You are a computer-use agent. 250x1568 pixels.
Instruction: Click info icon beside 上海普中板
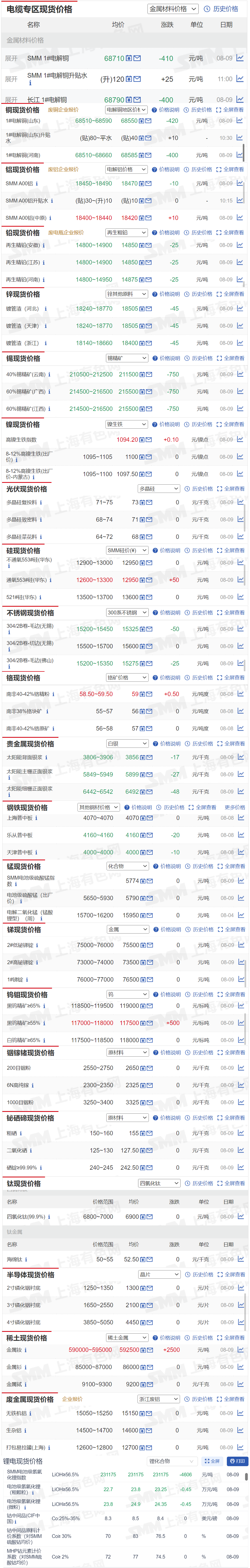click(x=36, y=818)
